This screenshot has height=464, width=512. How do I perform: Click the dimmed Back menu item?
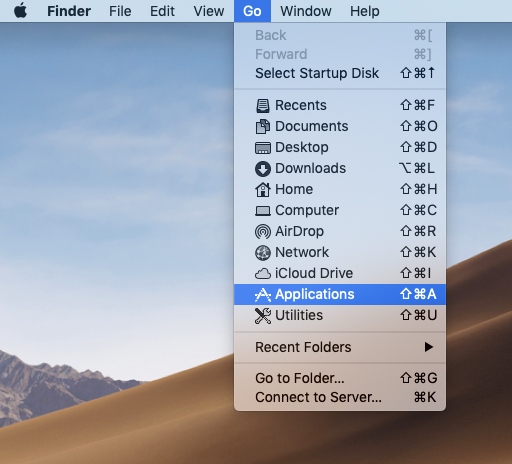[340, 35]
